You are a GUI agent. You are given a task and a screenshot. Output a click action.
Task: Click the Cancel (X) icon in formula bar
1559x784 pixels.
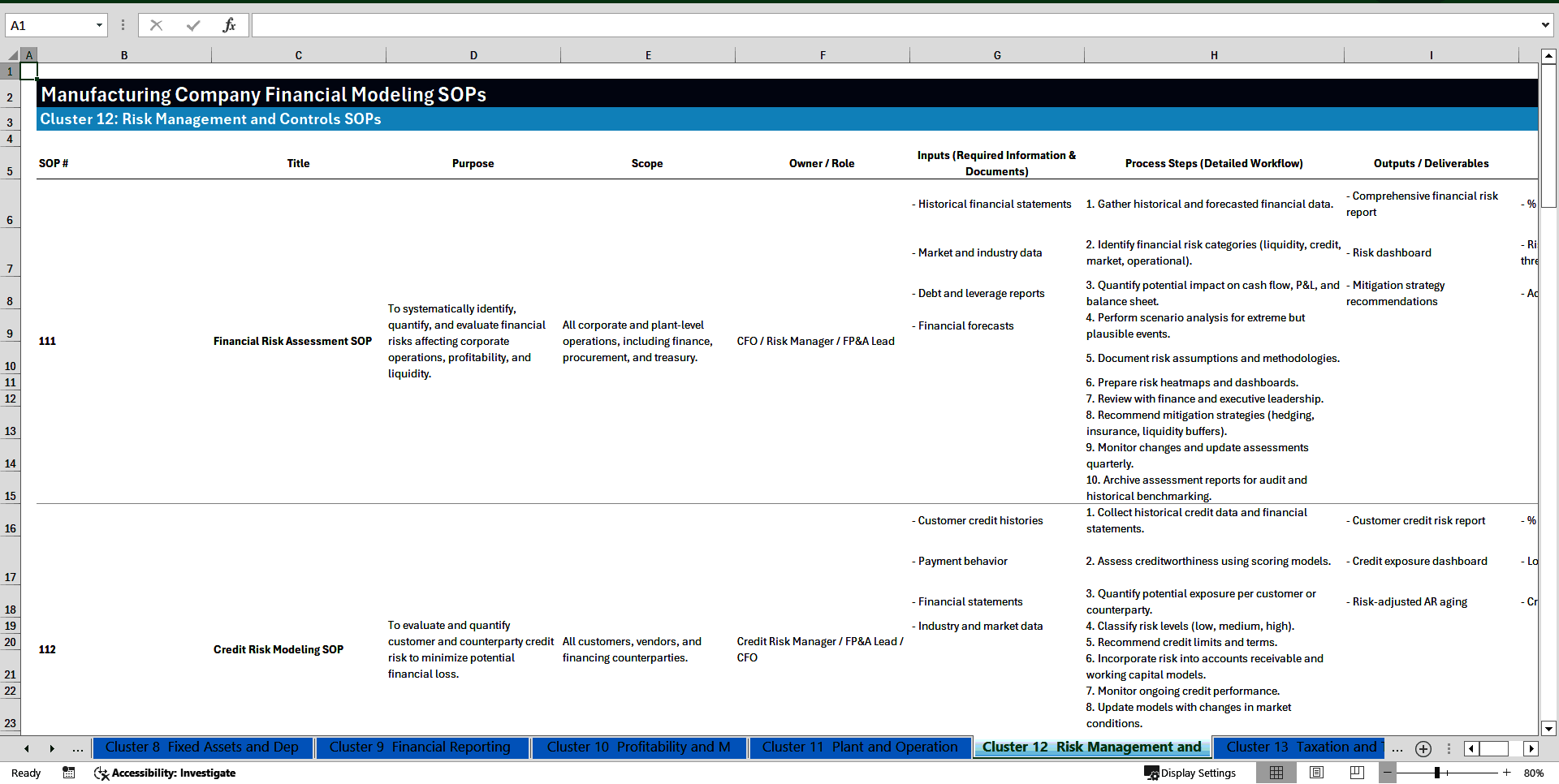(x=156, y=25)
